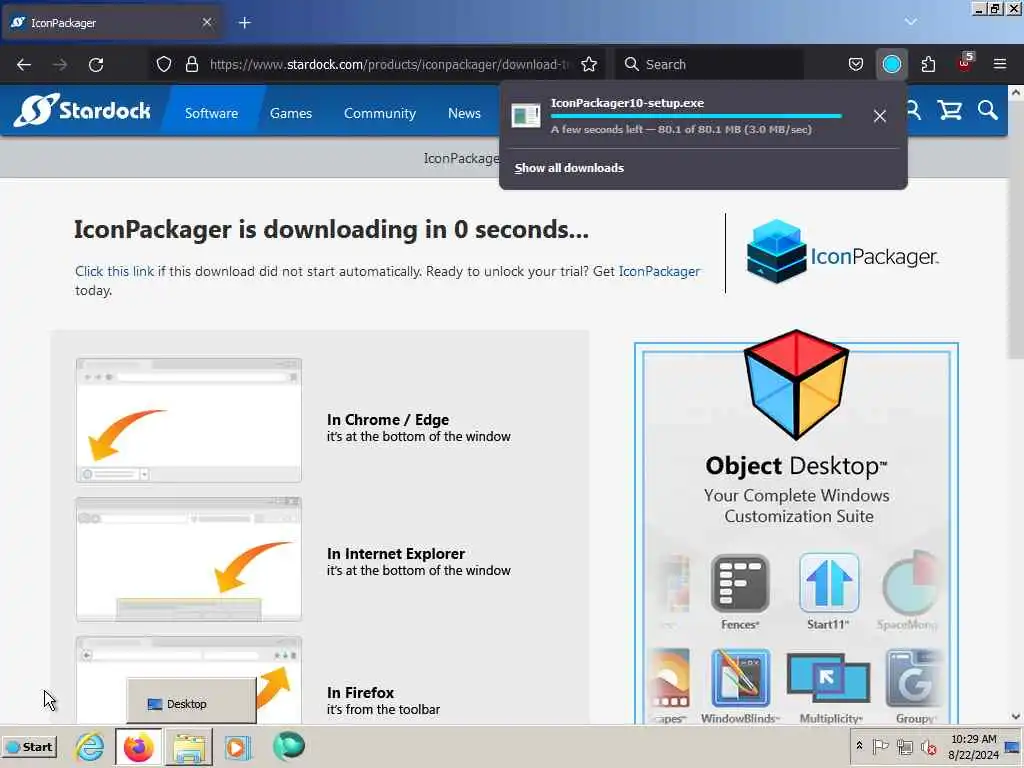
Task: Go back using the browser back arrow
Action: click(24, 65)
